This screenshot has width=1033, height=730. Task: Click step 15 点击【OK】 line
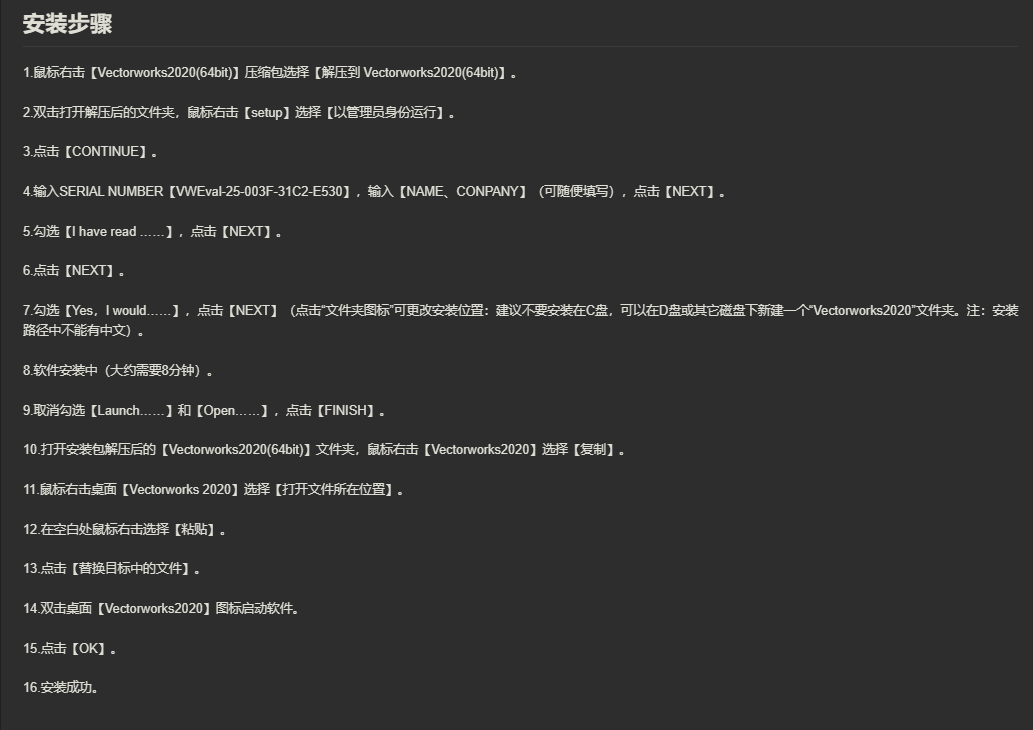tap(70, 648)
